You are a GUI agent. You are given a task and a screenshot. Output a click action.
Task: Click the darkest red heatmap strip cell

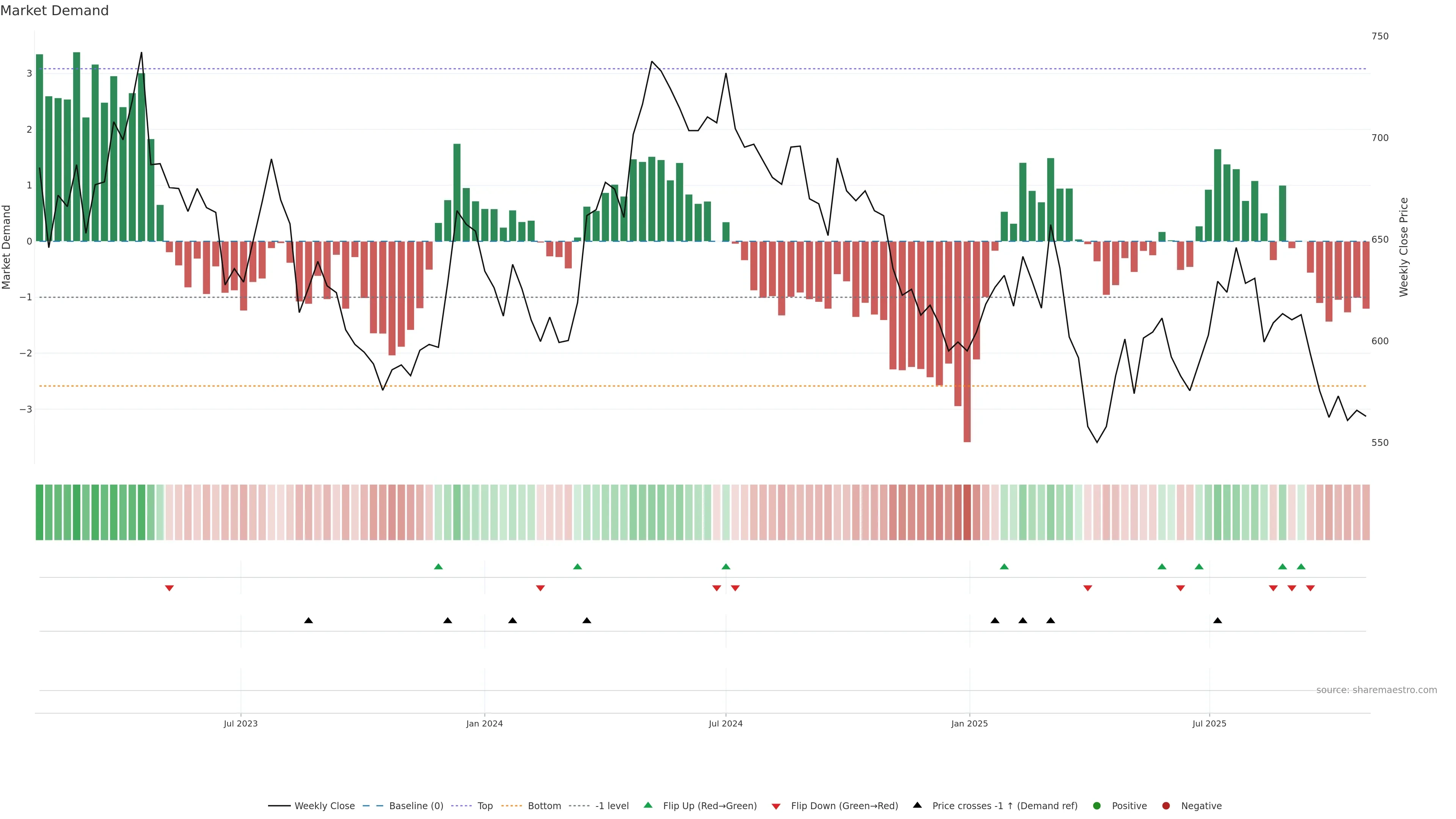click(x=967, y=512)
